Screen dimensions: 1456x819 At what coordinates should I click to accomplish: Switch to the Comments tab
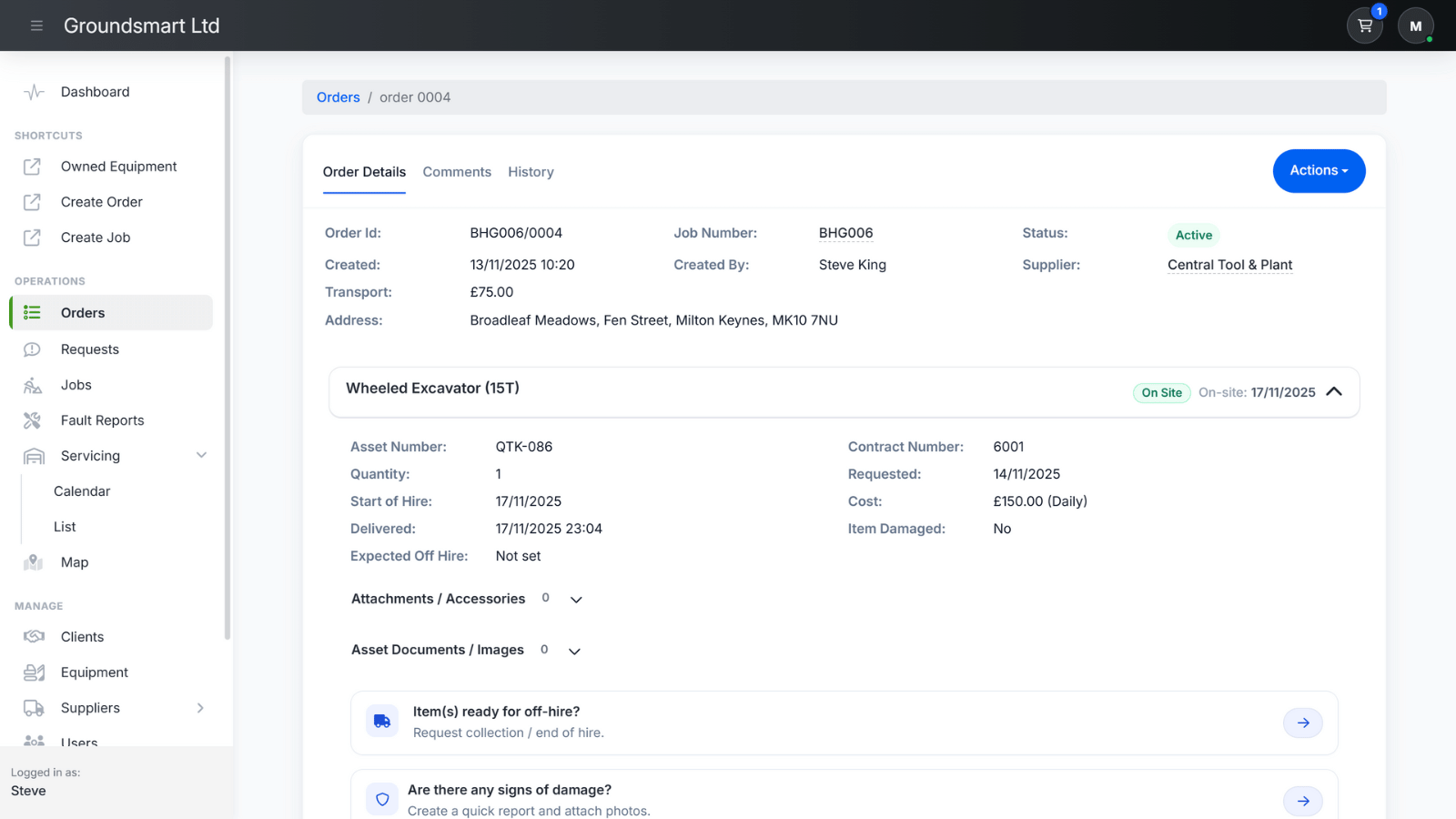coord(457,172)
